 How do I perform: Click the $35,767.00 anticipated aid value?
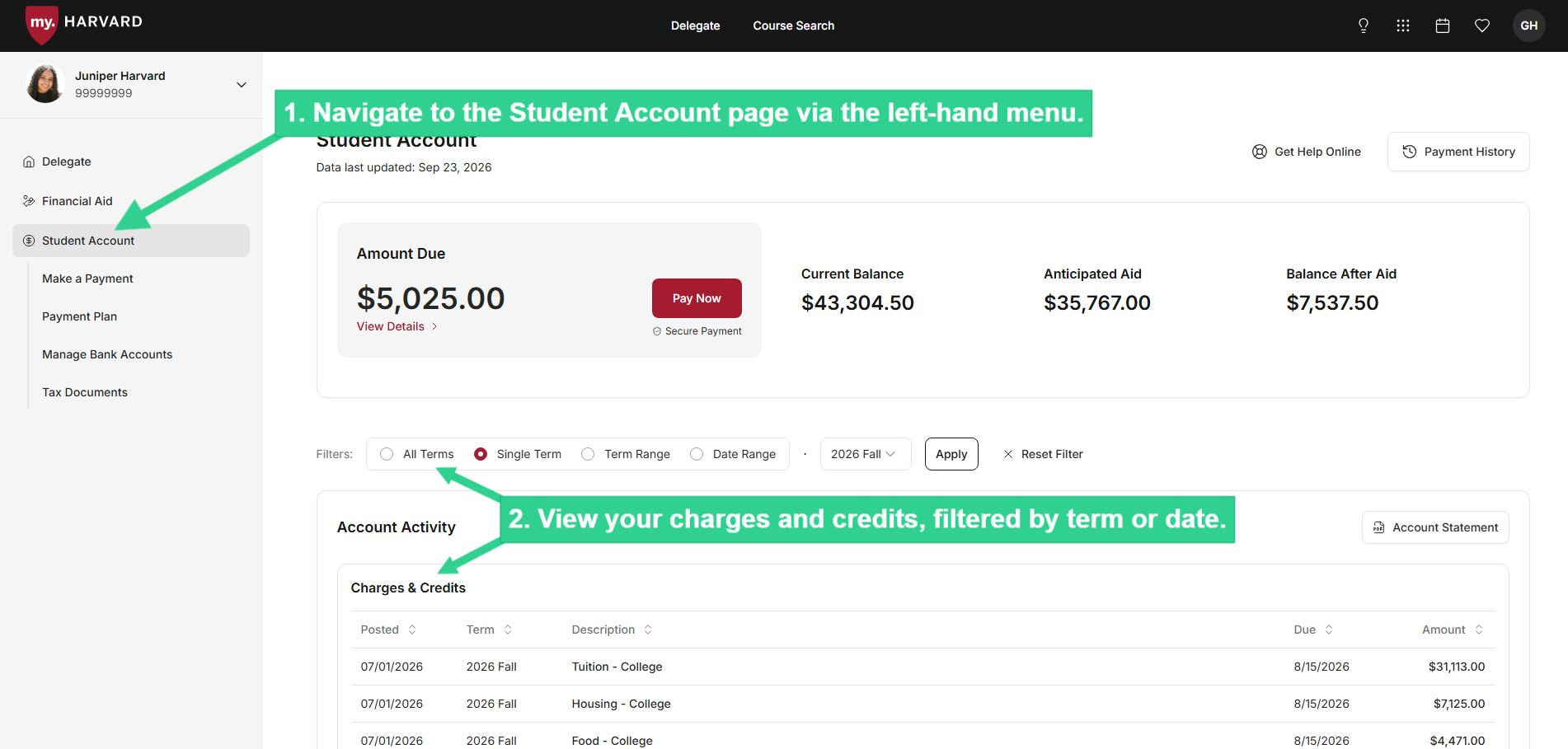point(1097,302)
